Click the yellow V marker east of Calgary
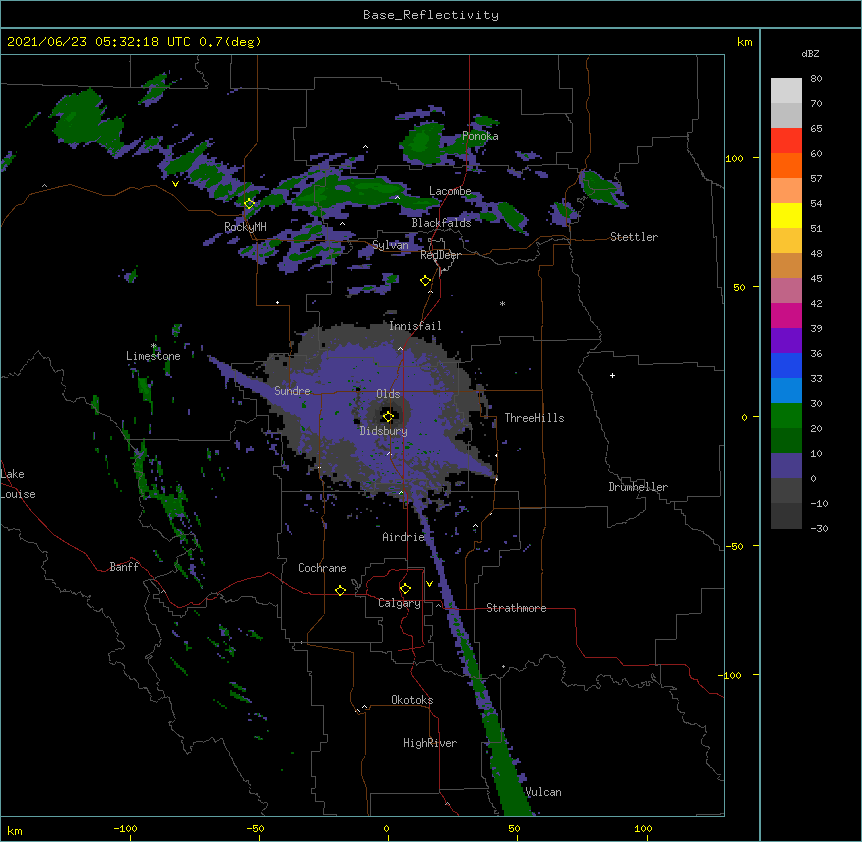Image resolution: width=862 pixels, height=842 pixels. click(429, 584)
